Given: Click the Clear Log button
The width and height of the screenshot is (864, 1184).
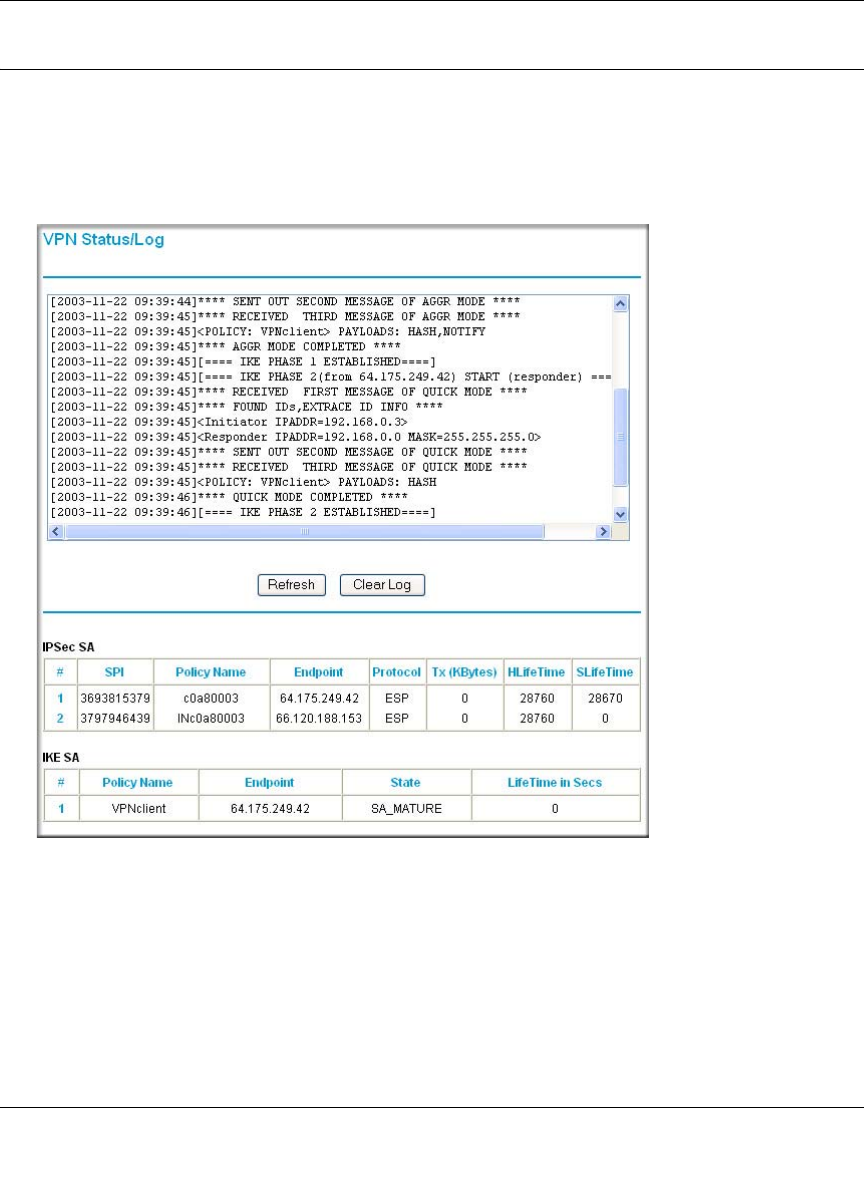Looking at the screenshot, I should click(x=382, y=585).
